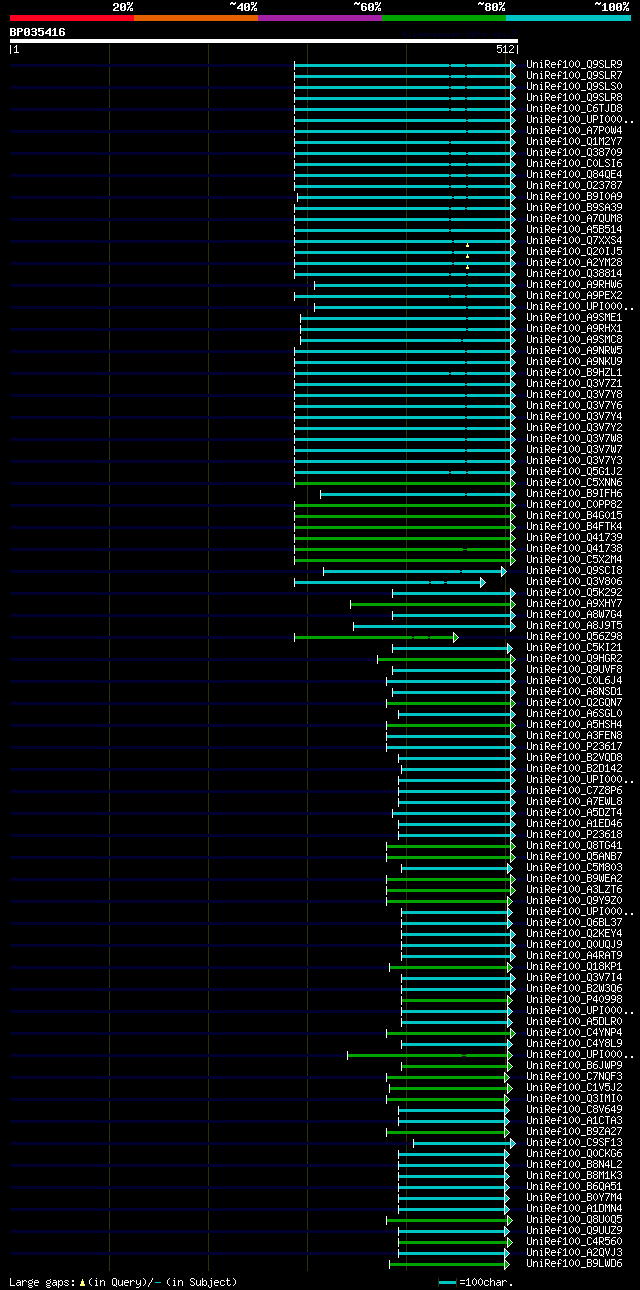Click UniRef100_Q5K292 label

(x=574, y=592)
